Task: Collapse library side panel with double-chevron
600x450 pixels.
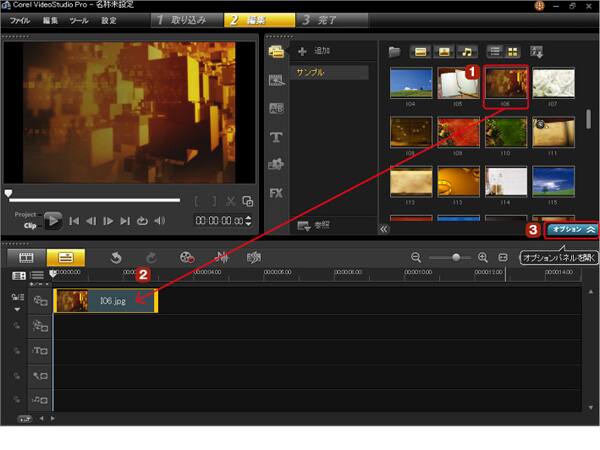Action: pos(384,229)
